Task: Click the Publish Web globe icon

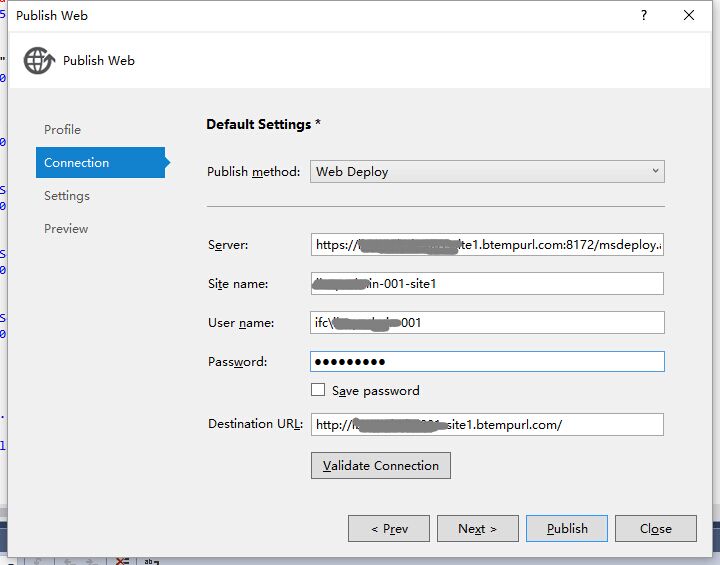Action: click(x=38, y=60)
